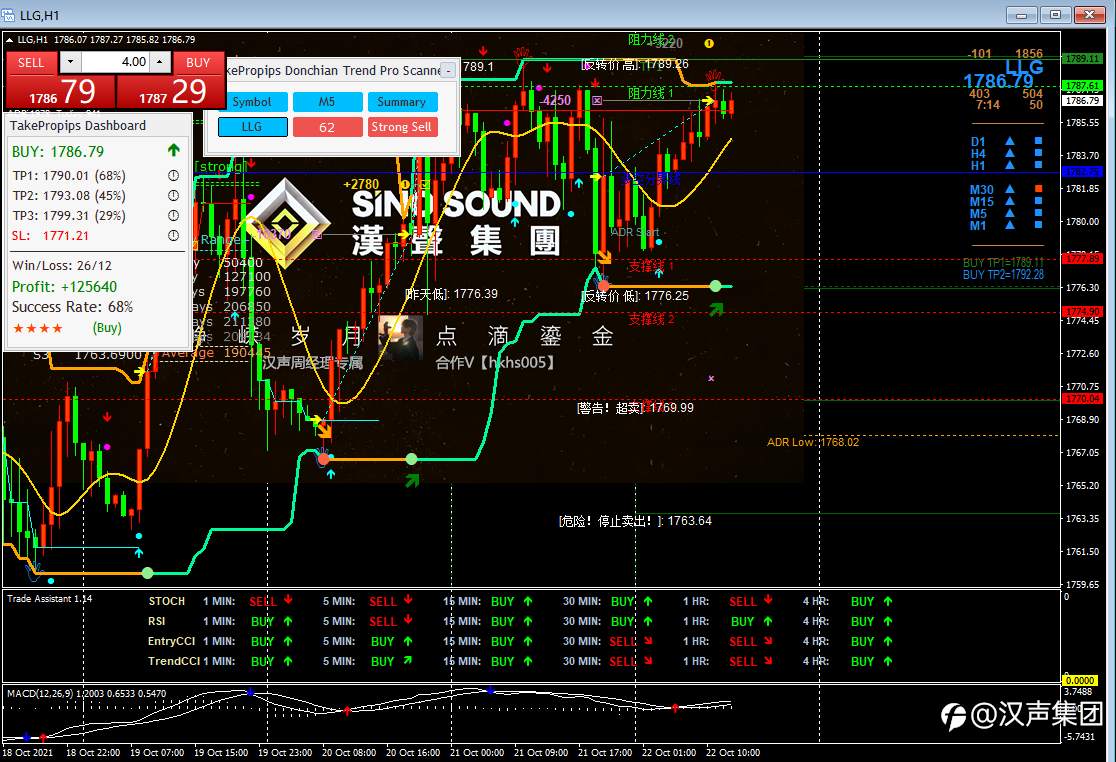Minimize the Donchian Trend Pro Scanner panel
This screenshot has height=762, width=1116.
(448, 70)
